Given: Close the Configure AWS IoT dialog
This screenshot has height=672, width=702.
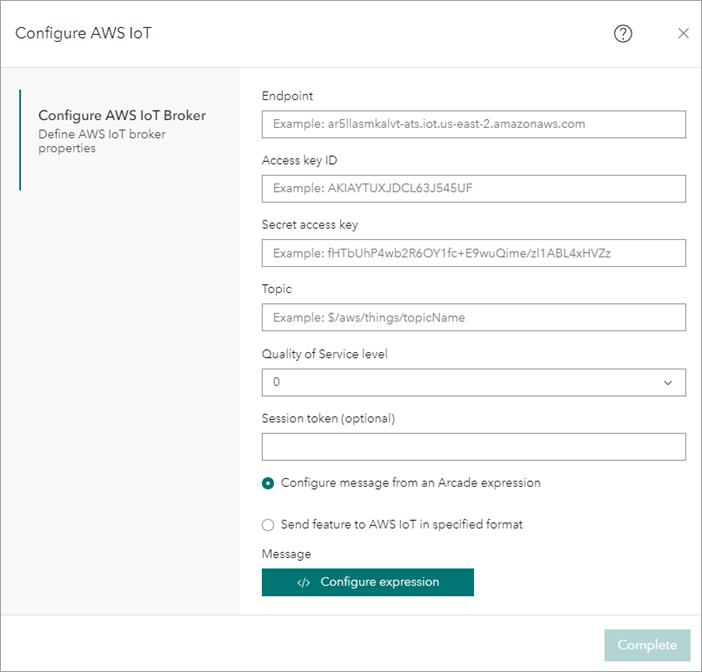Looking at the screenshot, I should pos(683,34).
